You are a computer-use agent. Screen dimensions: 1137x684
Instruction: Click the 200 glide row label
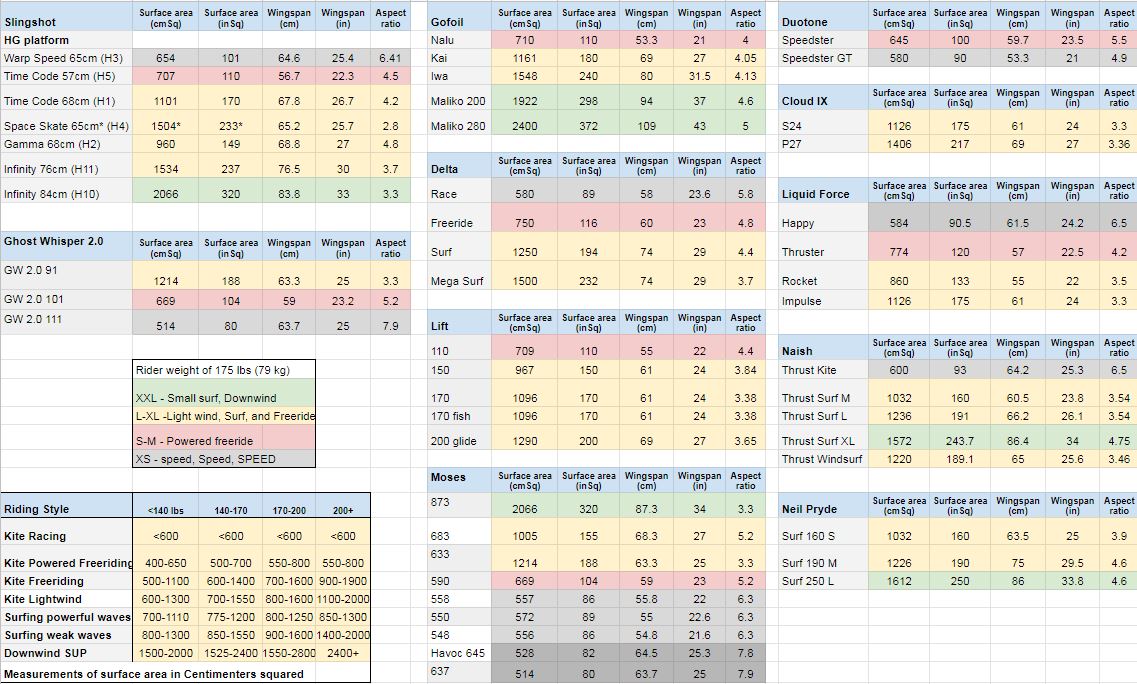point(459,438)
